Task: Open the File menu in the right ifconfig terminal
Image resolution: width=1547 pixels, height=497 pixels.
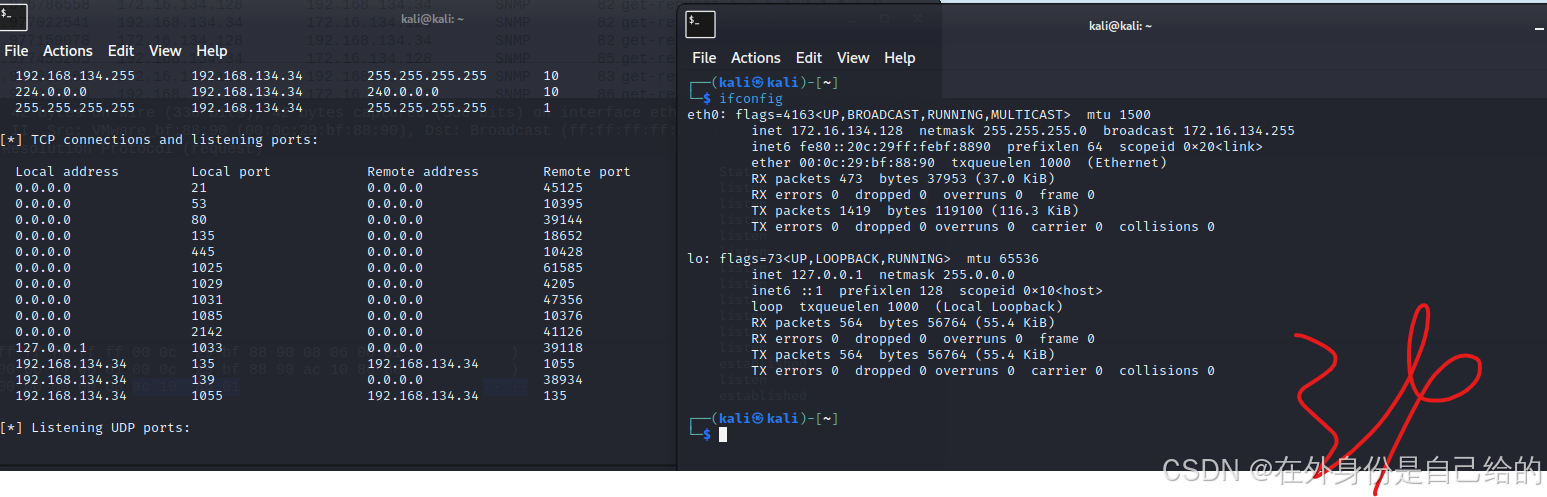Action: click(704, 58)
